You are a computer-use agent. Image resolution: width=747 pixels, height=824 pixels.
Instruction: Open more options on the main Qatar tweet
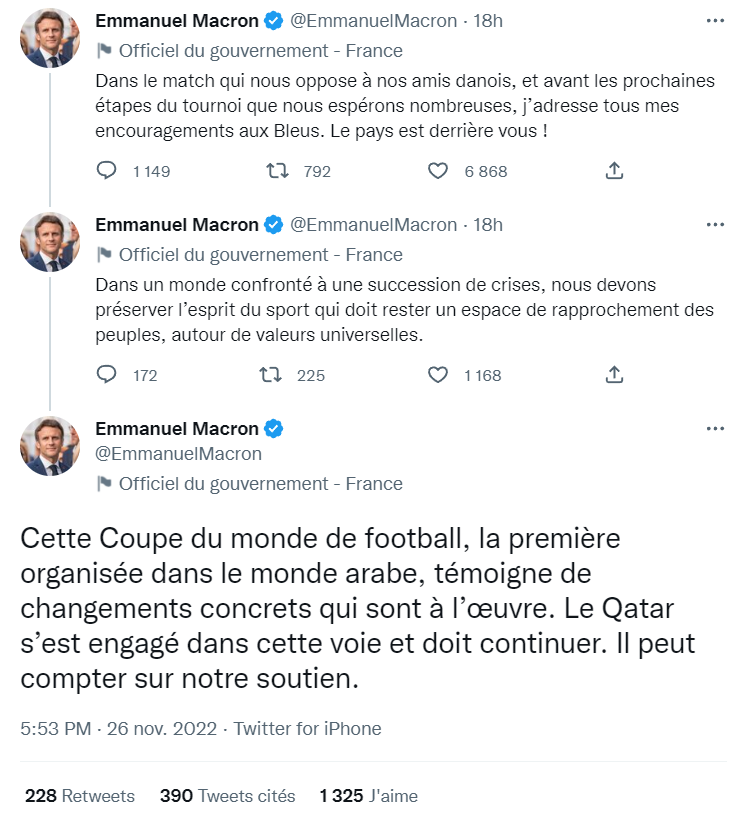(x=715, y=428)
